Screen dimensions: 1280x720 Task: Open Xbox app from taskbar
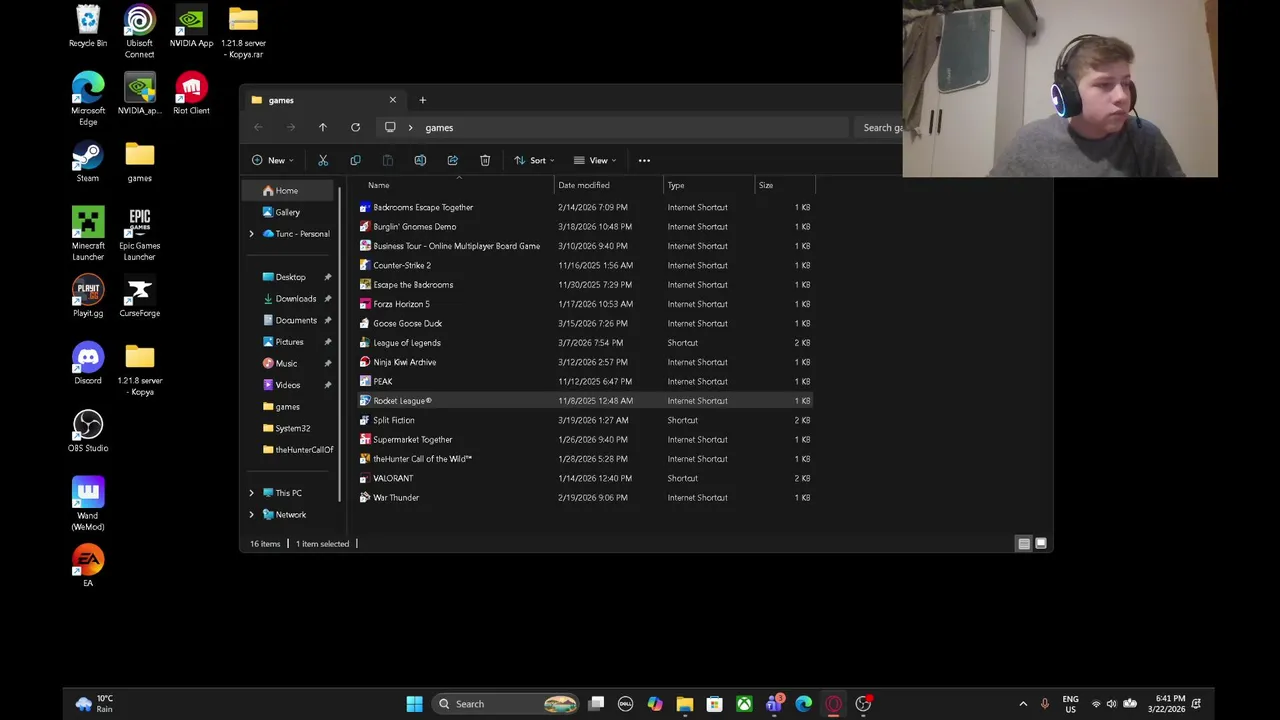point(744,704)
